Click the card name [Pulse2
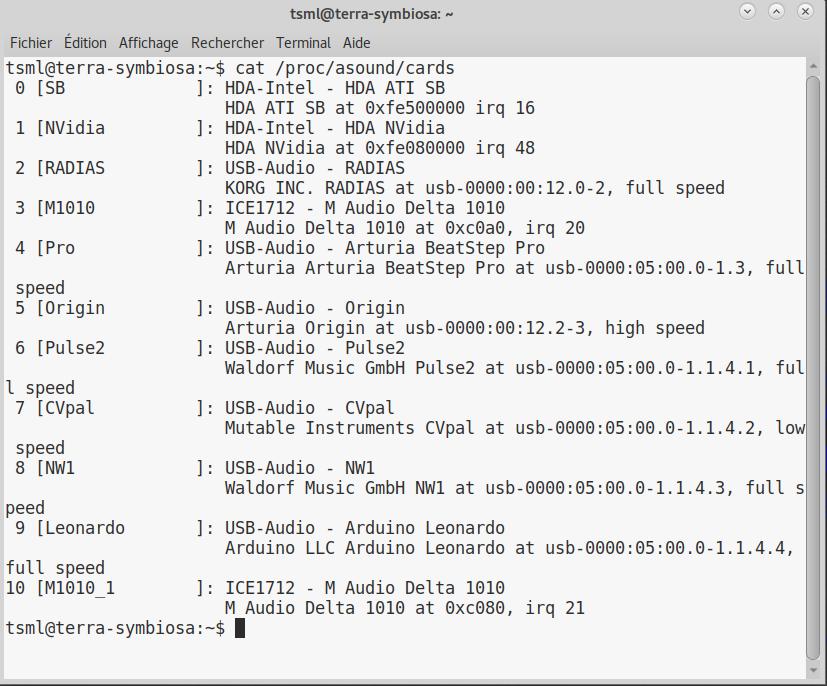827x686 pixels. click(70, 348)
